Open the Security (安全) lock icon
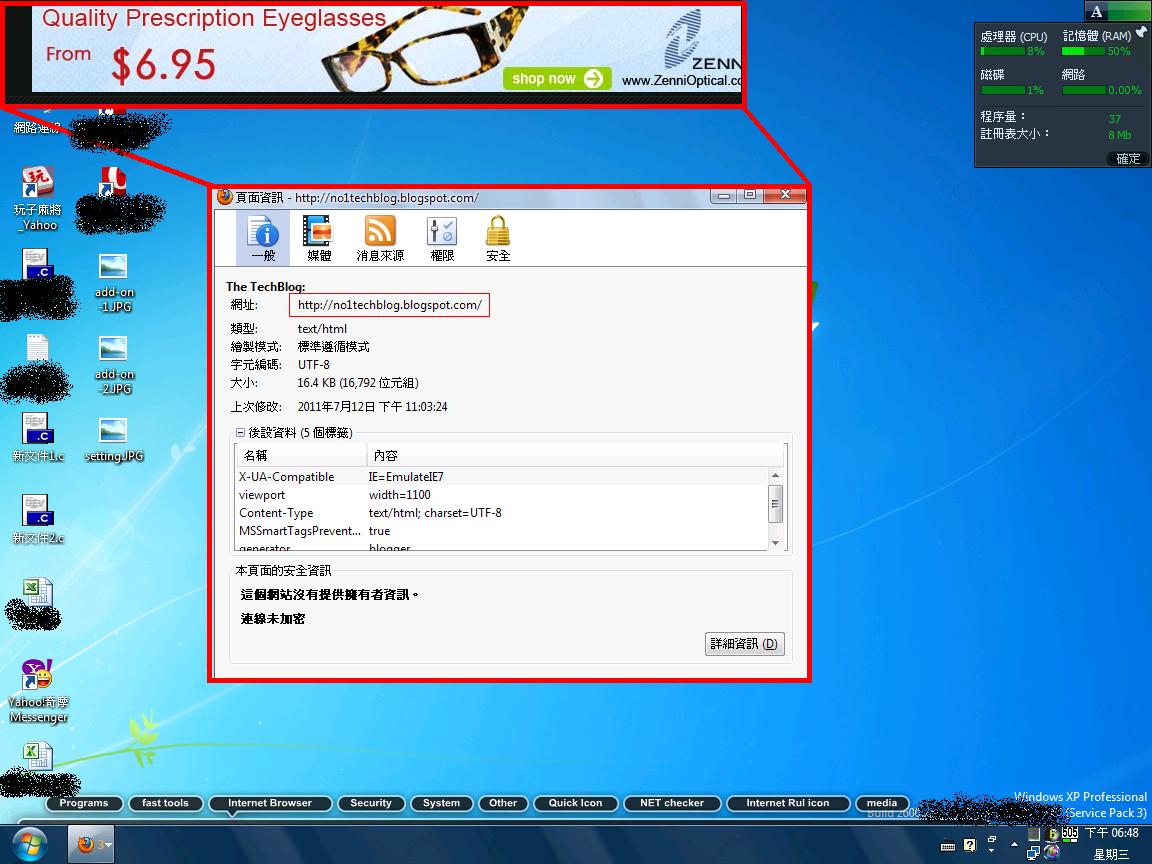Image resolution: width=1152 pixels, height=864 pixels. click(x=497, y=239)
